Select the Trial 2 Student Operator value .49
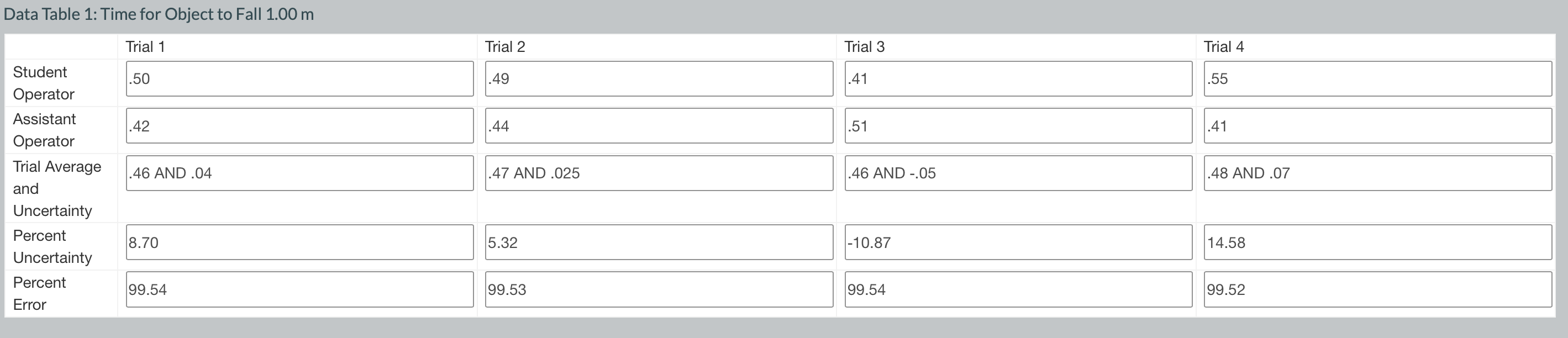The height and width of the screenshot is (338, 1568). pyautogui.click(x=659, y=79)
